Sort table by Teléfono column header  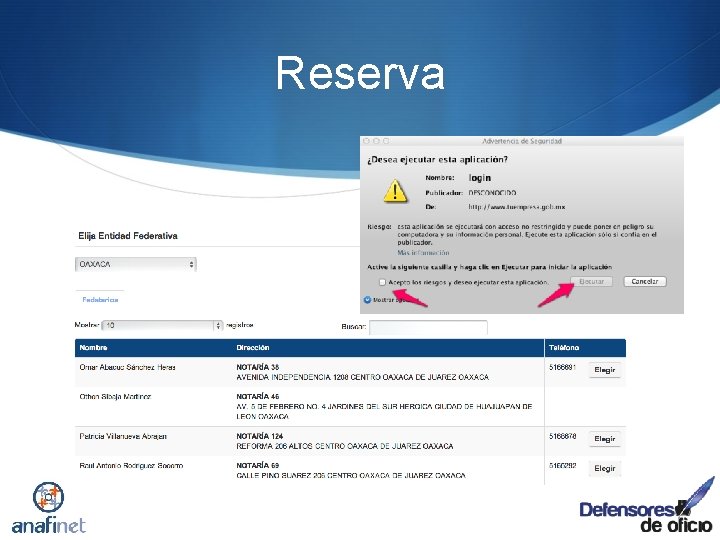(564, 348)
